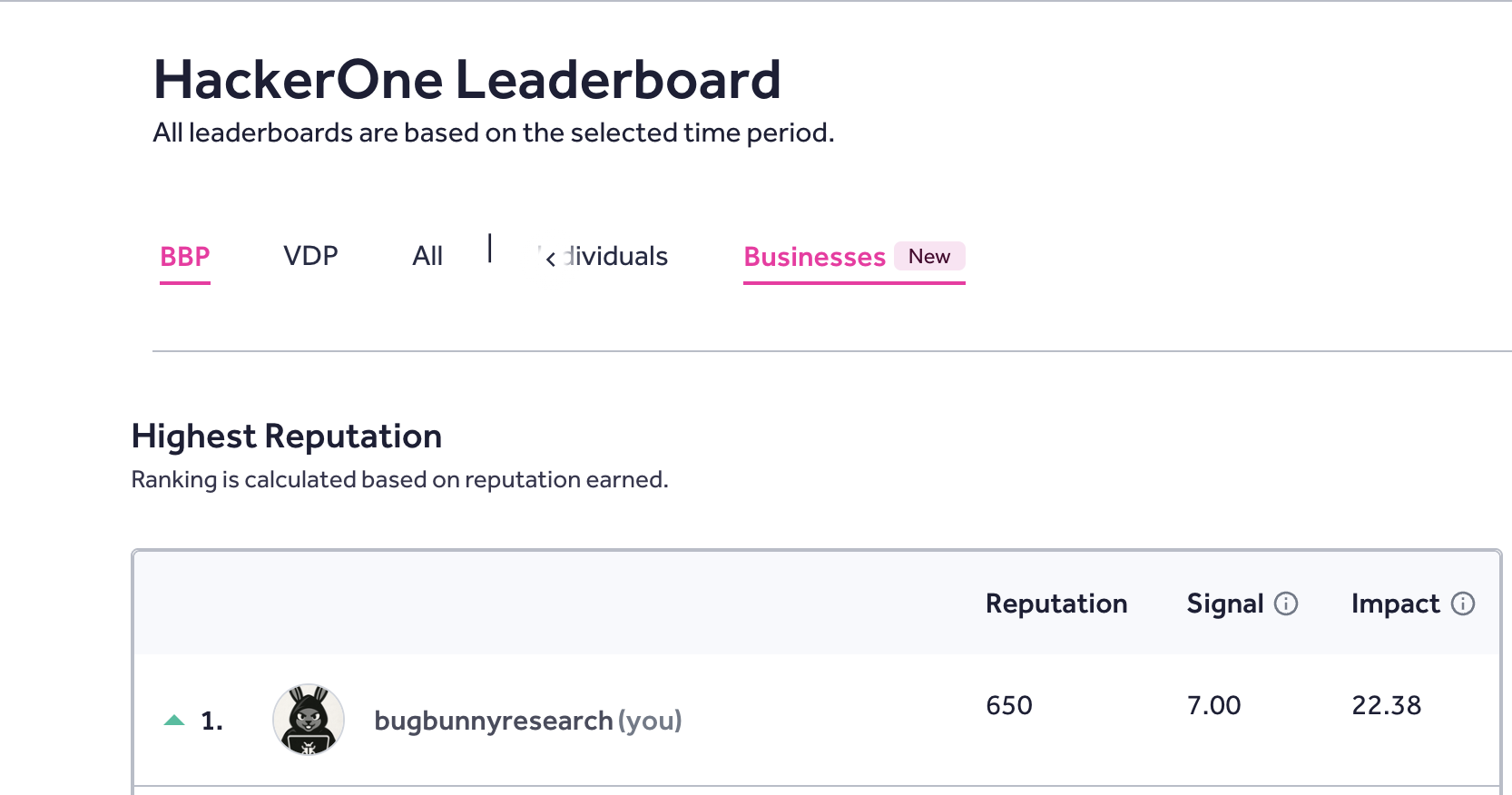Switch to the BBP tab

point(185,257)
